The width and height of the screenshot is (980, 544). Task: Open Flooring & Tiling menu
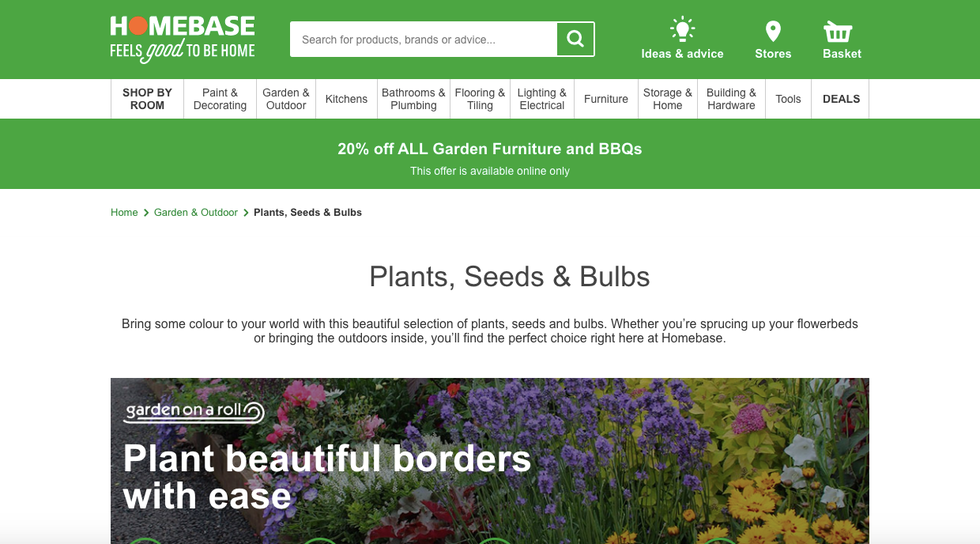[480, 99]
